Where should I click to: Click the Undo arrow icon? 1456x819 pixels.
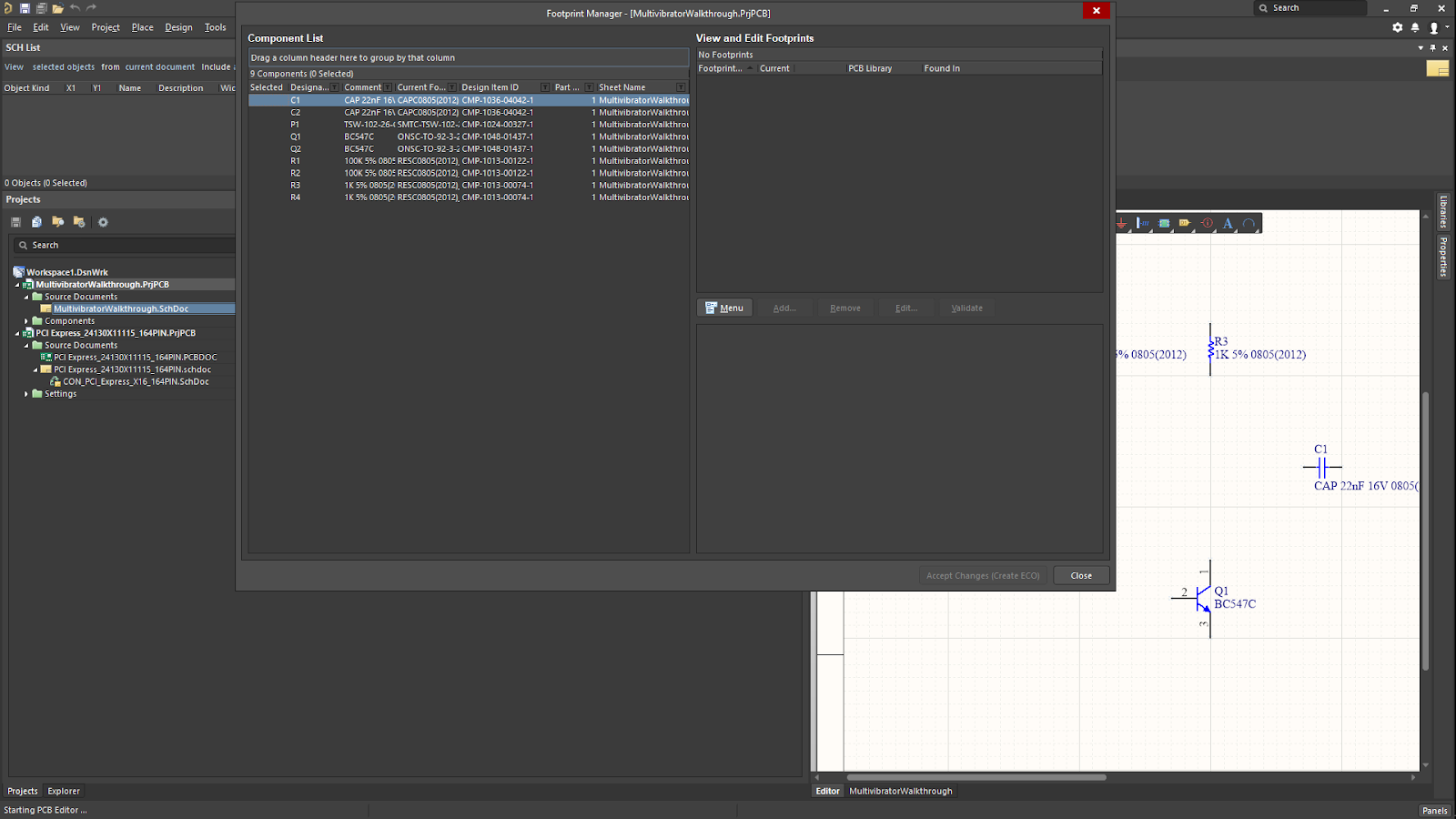[x=75, y=8]
